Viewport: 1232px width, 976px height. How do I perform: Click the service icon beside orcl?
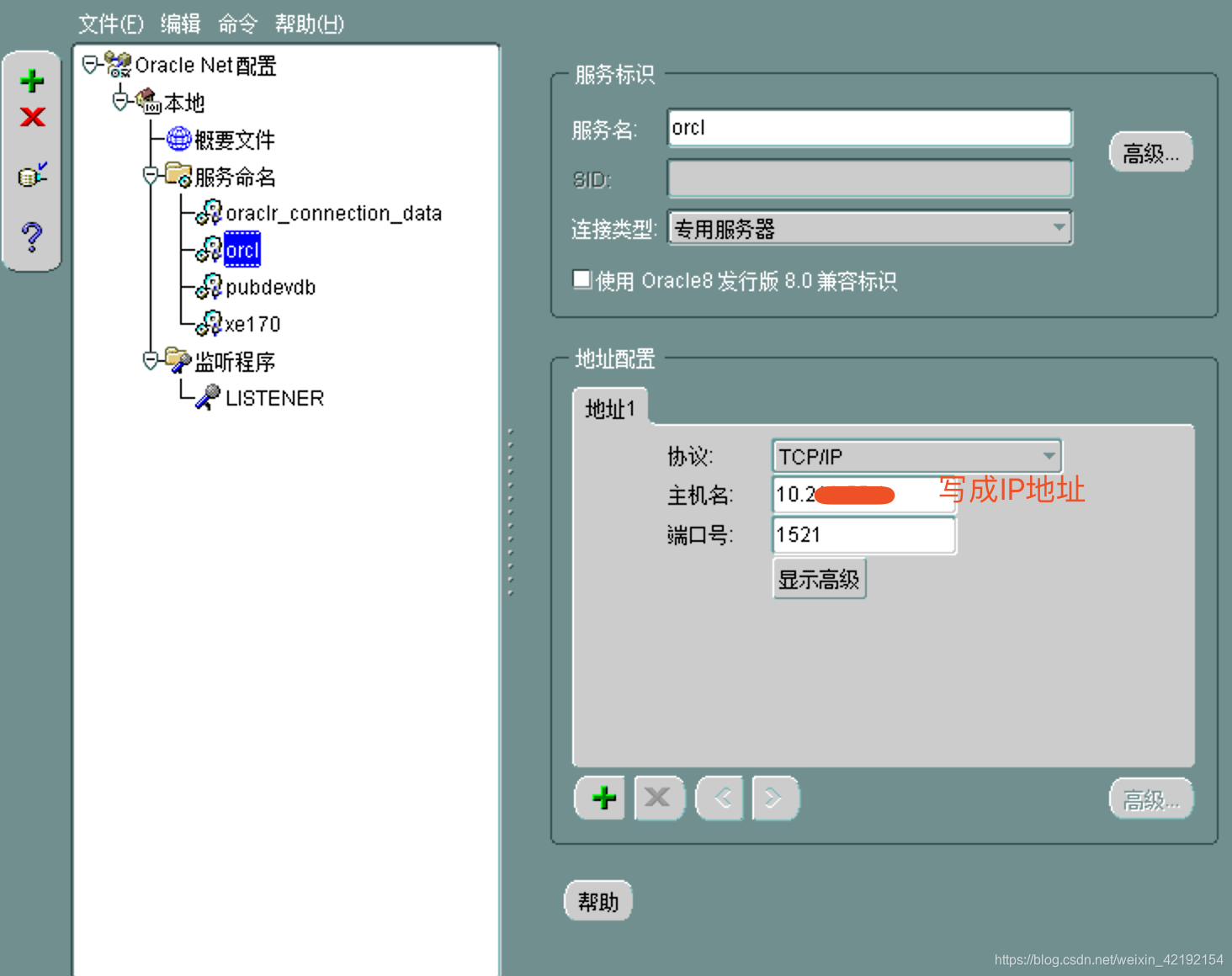(x=209, y=250)
